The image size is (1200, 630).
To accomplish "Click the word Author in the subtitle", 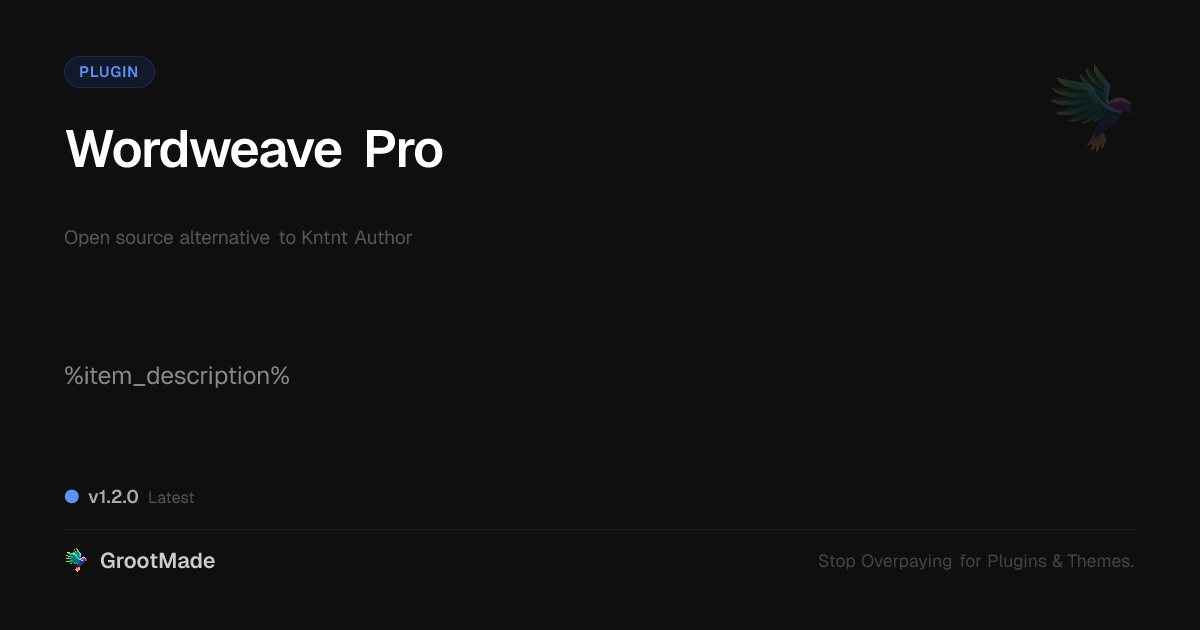I will pyautogui.click(x=383, y=238).
